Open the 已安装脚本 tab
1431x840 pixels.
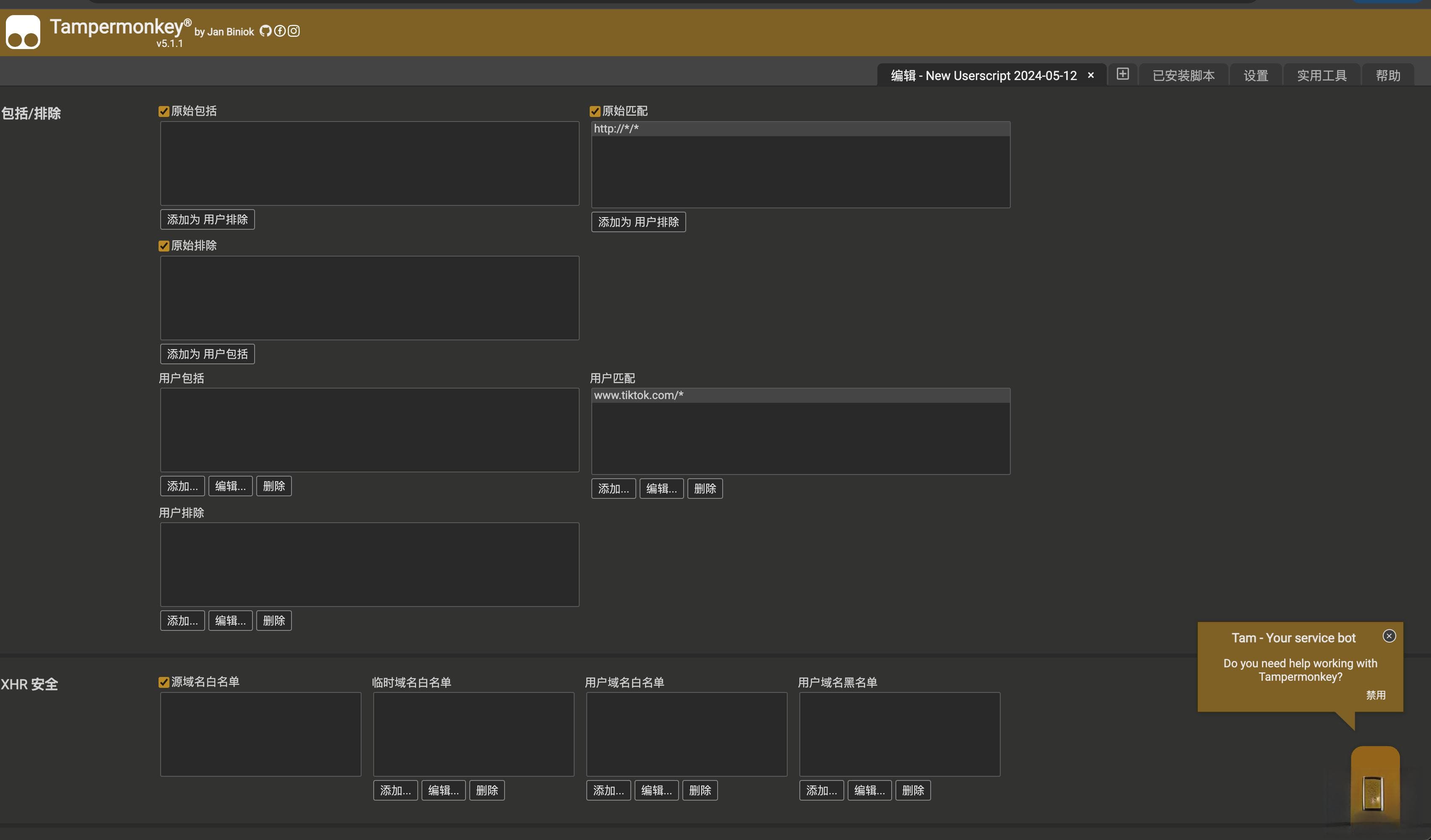tap(1184, 75)
